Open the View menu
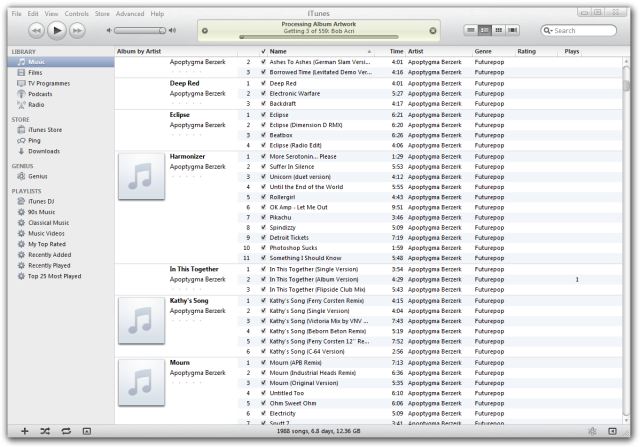Viewport: 640px width, 447px height. [51, 13]
